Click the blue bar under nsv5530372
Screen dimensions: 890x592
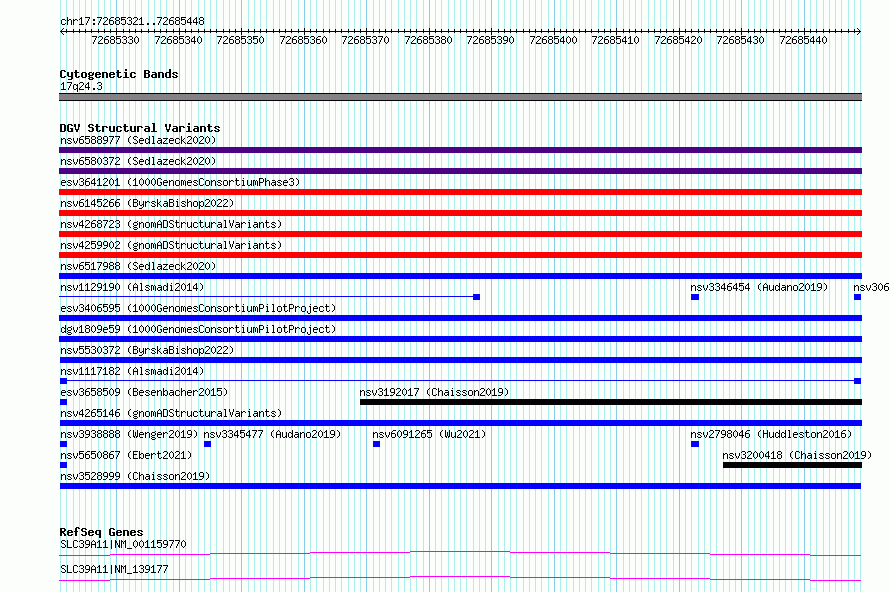460,360
